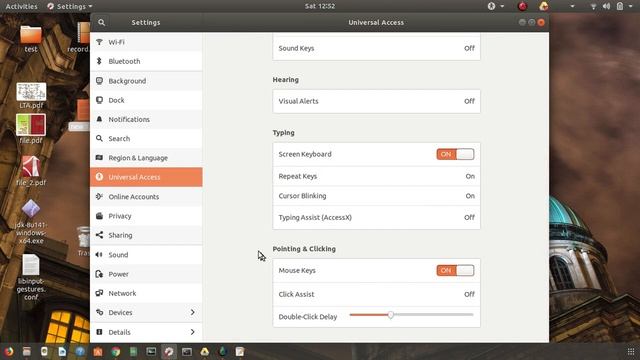Click the Wi-Fi icon in sidebar
This screenshot has width=640, height=360.
[x=99, y=42]
